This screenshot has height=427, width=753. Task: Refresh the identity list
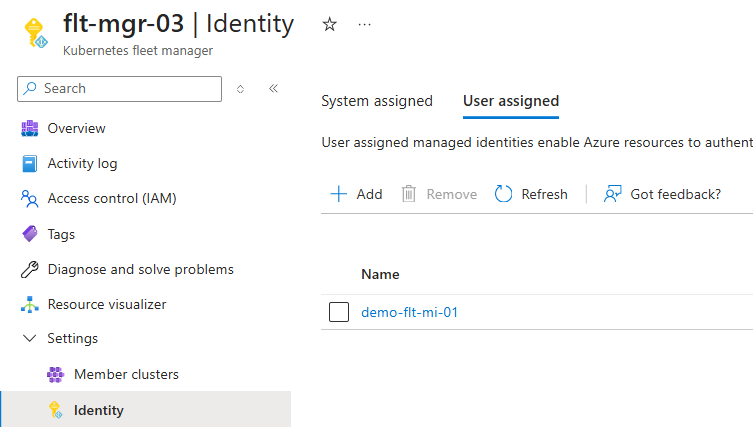531,194
